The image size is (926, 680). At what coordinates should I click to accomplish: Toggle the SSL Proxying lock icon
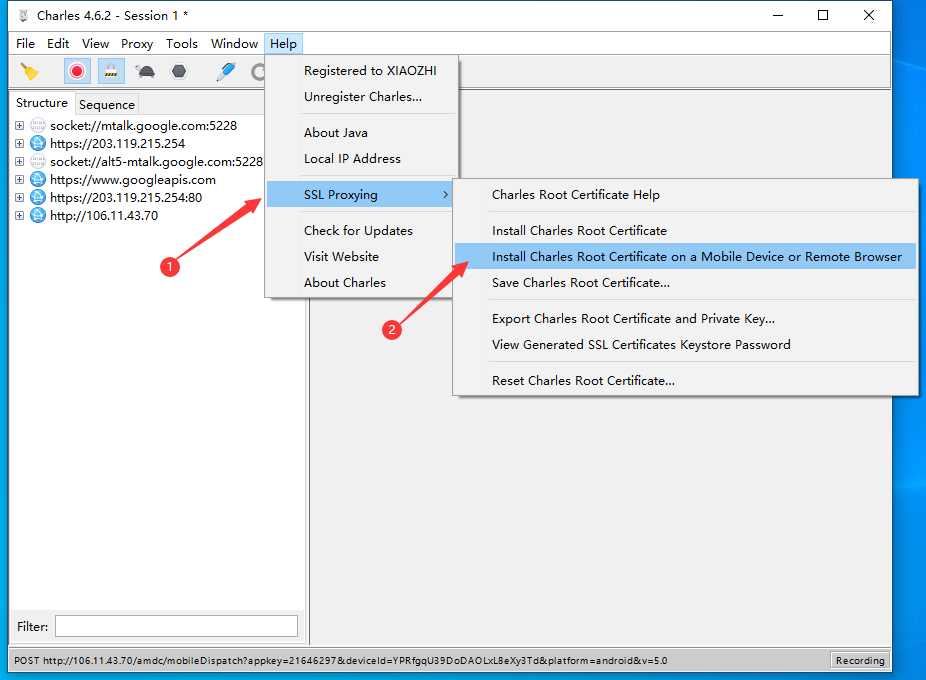pyautogui.click(x=111, y=71)
